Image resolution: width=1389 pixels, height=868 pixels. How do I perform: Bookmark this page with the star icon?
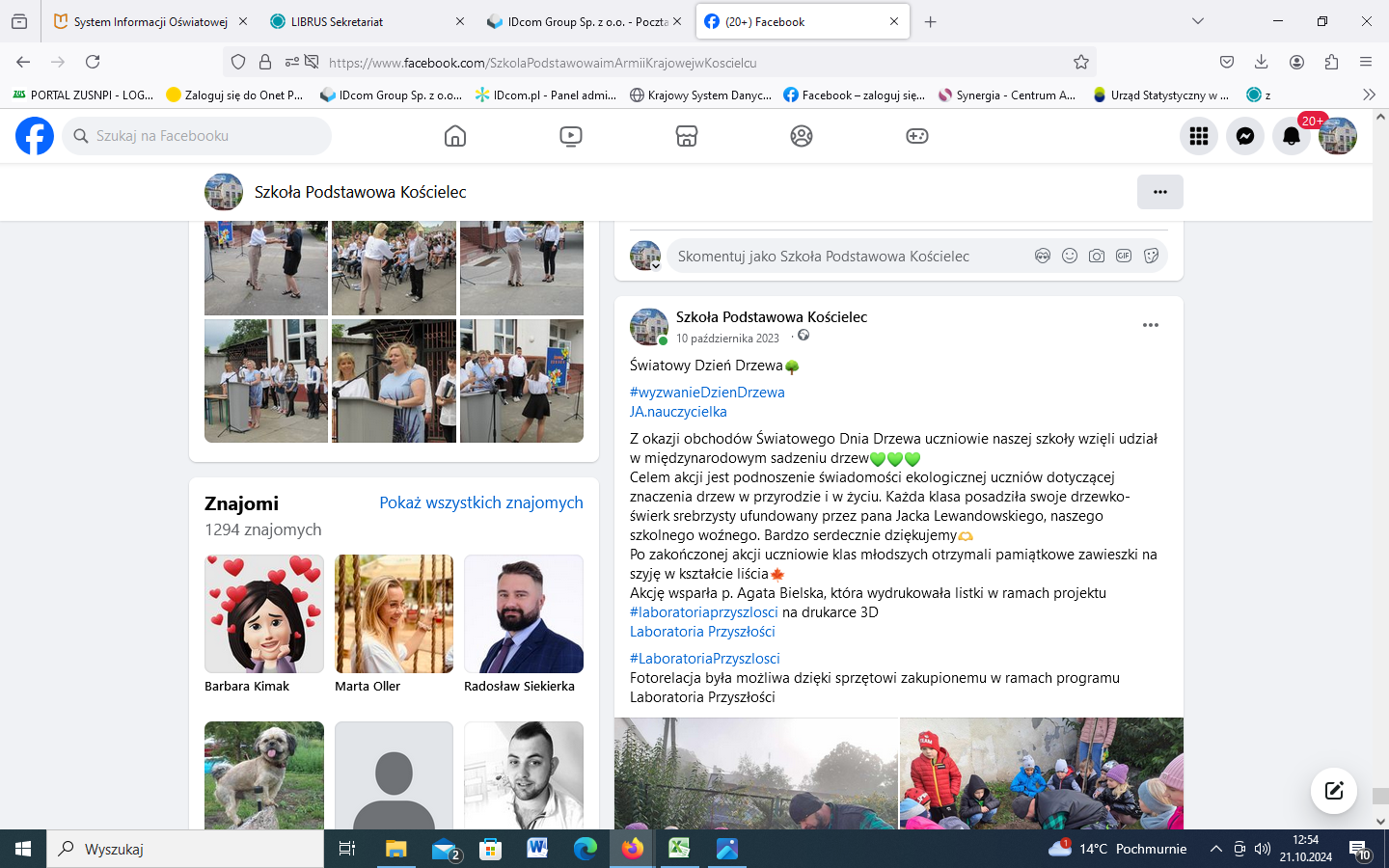[1081, 62]
